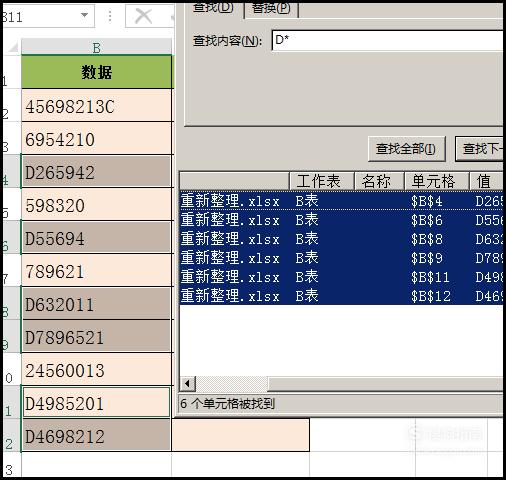Image resolution: width=506 pixels, height=480 pixels.
Task: Switch to the 替换(P) tab
Action: point(271,9)
